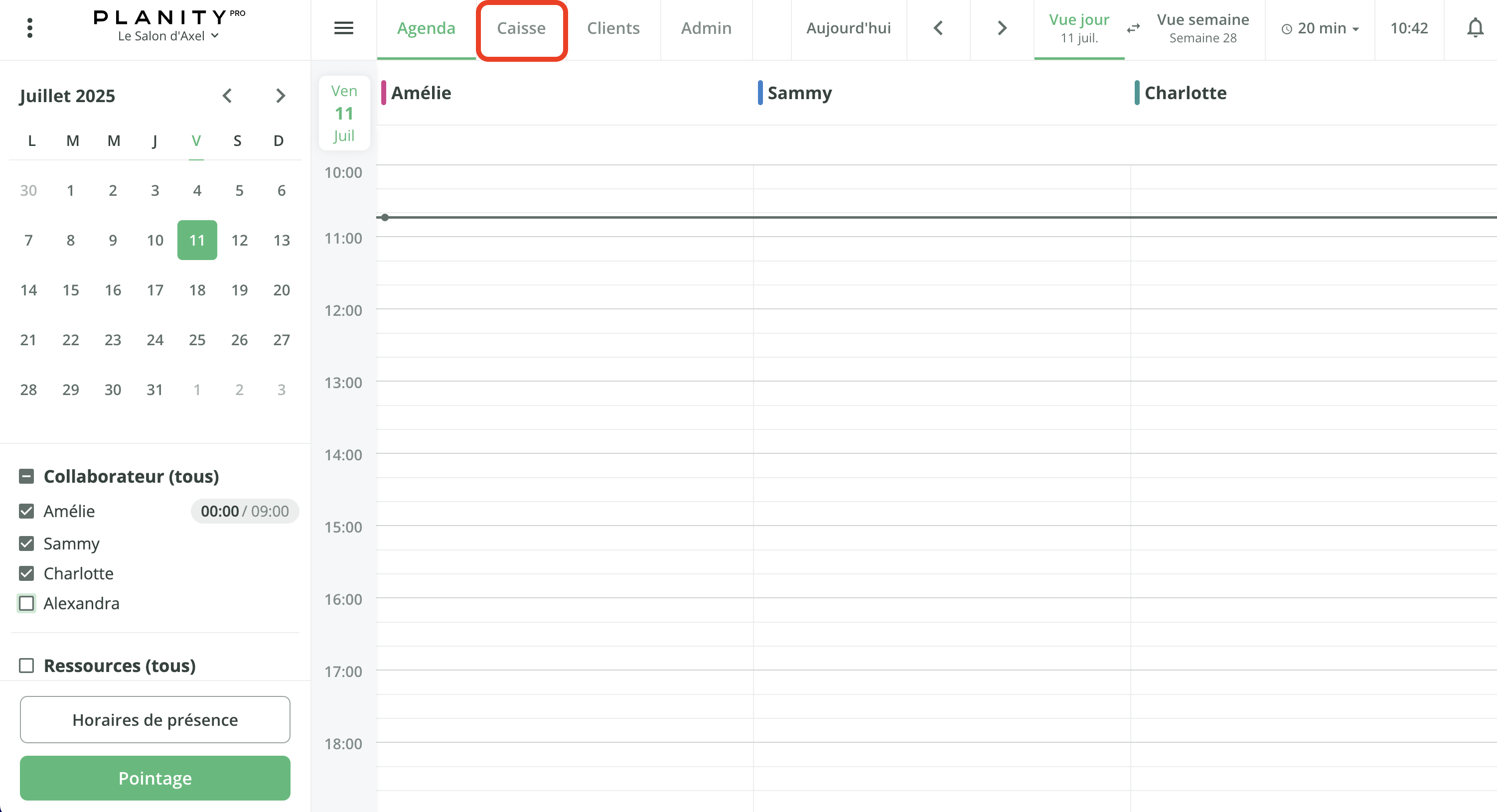Check the Ressources (tous) checkbox

26,666
